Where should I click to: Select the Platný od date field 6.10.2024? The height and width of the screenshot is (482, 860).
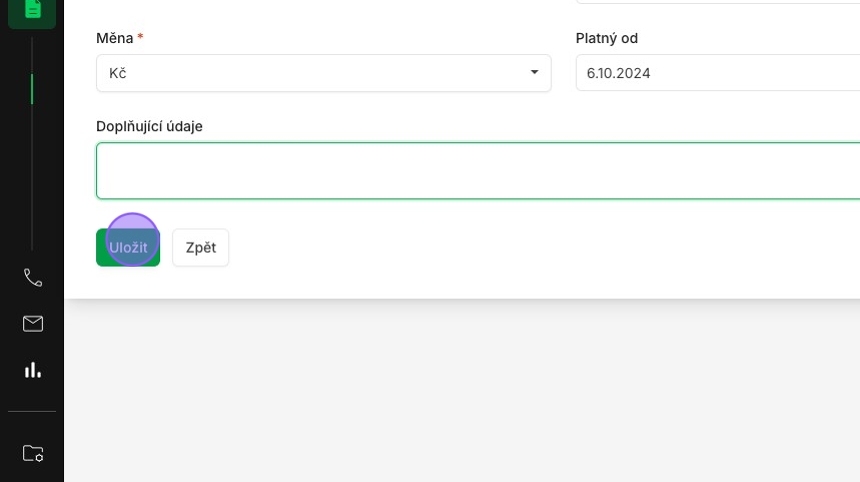718,73
